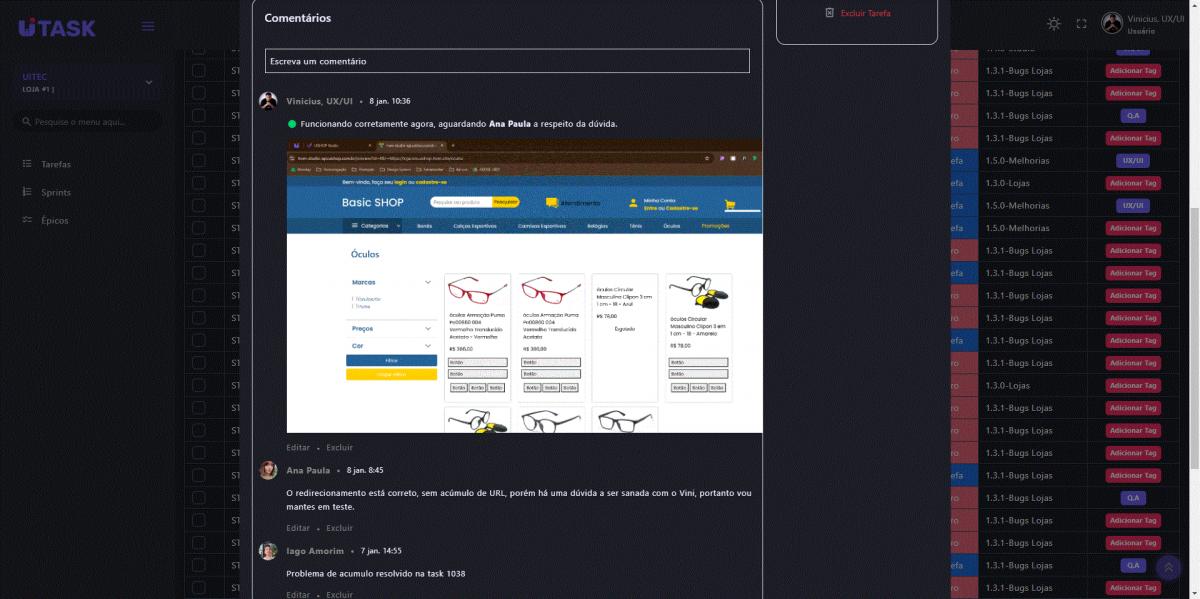Click Editar under Vinicius's comment
The height and width of the screenshot is (599, 1200).
[x=298, y=447]
